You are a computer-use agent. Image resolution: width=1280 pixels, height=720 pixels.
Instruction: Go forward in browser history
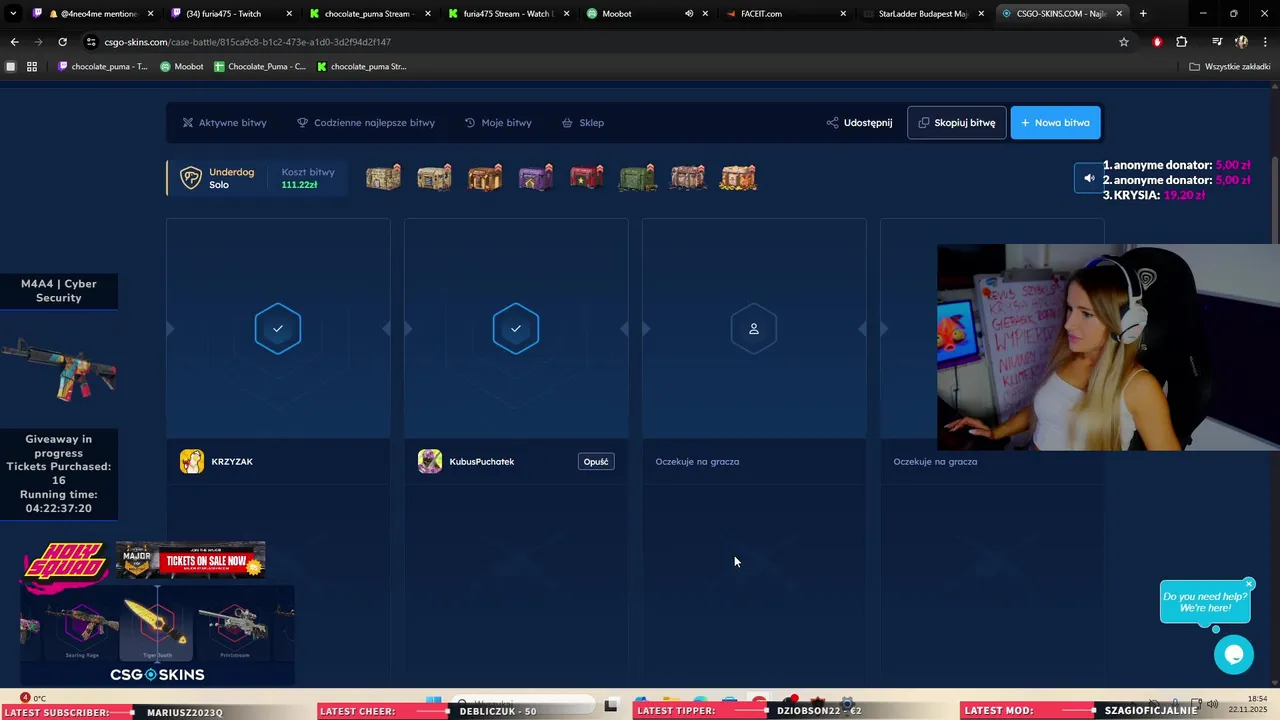click(38, 42)
